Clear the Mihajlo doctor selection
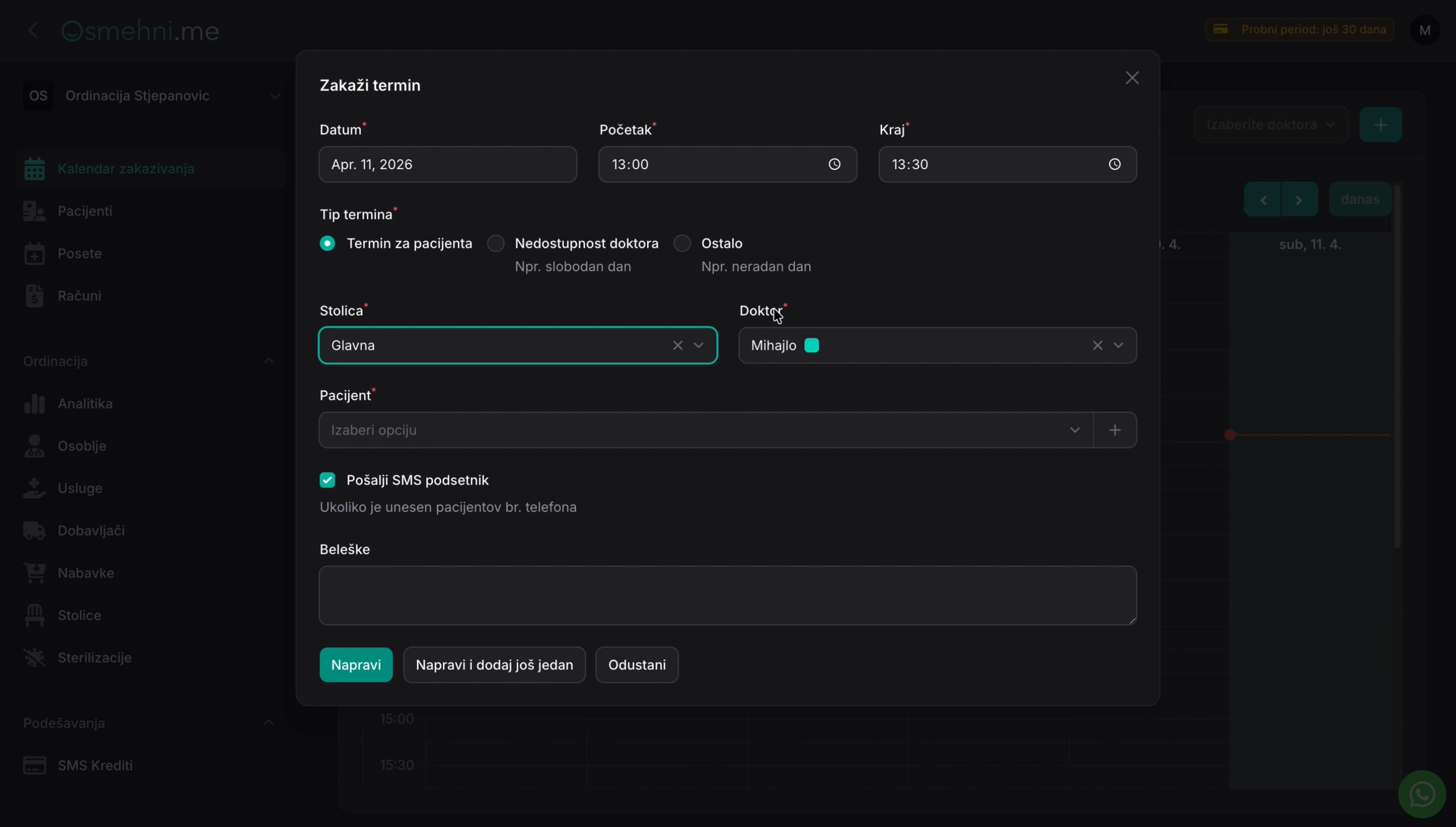The height and width of the screenshot is (827, 1456). [1097, 345]
